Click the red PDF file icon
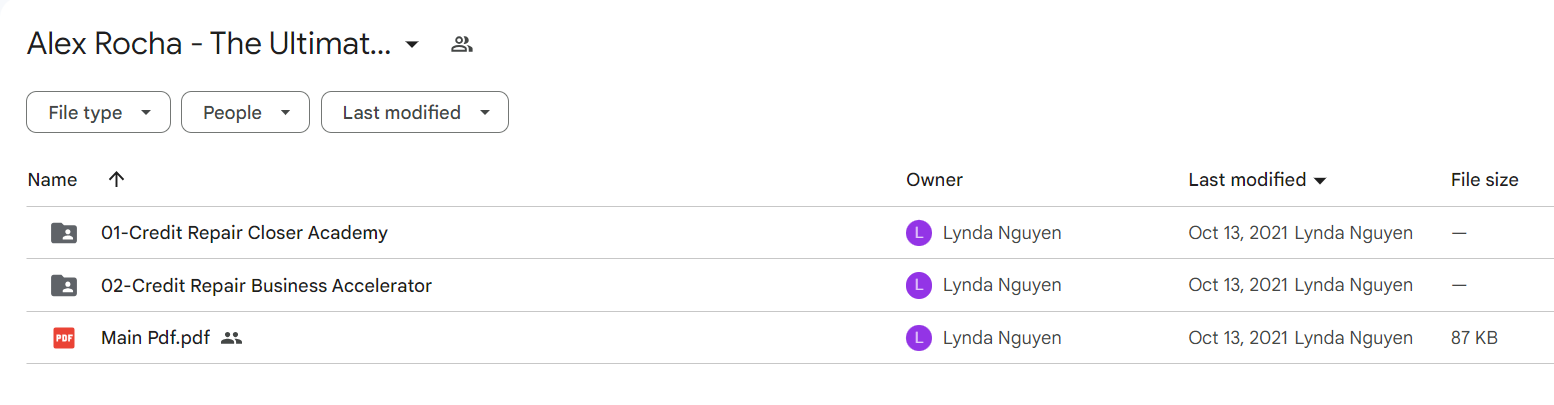The height and width of the screenshot is (405, 1554). coord(64,338)
